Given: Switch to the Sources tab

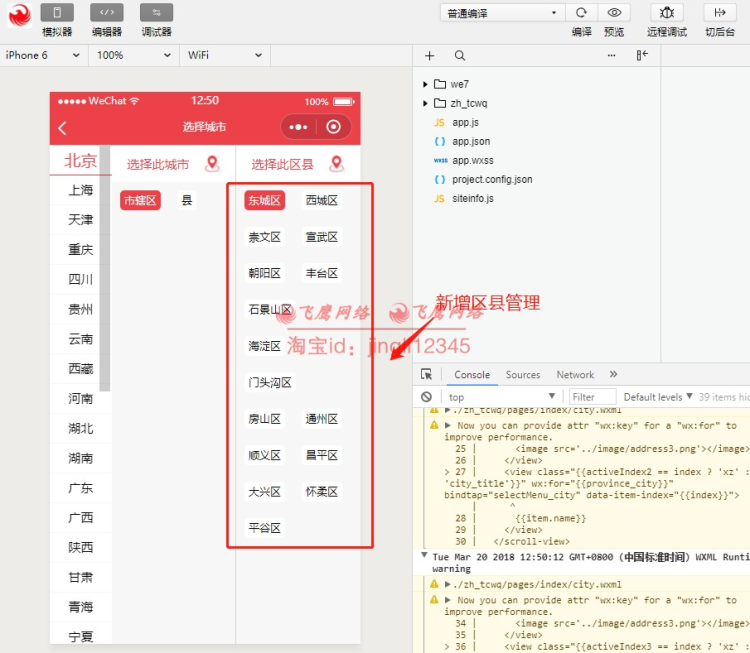Looking at the screenshot, I should click(523, 375).
